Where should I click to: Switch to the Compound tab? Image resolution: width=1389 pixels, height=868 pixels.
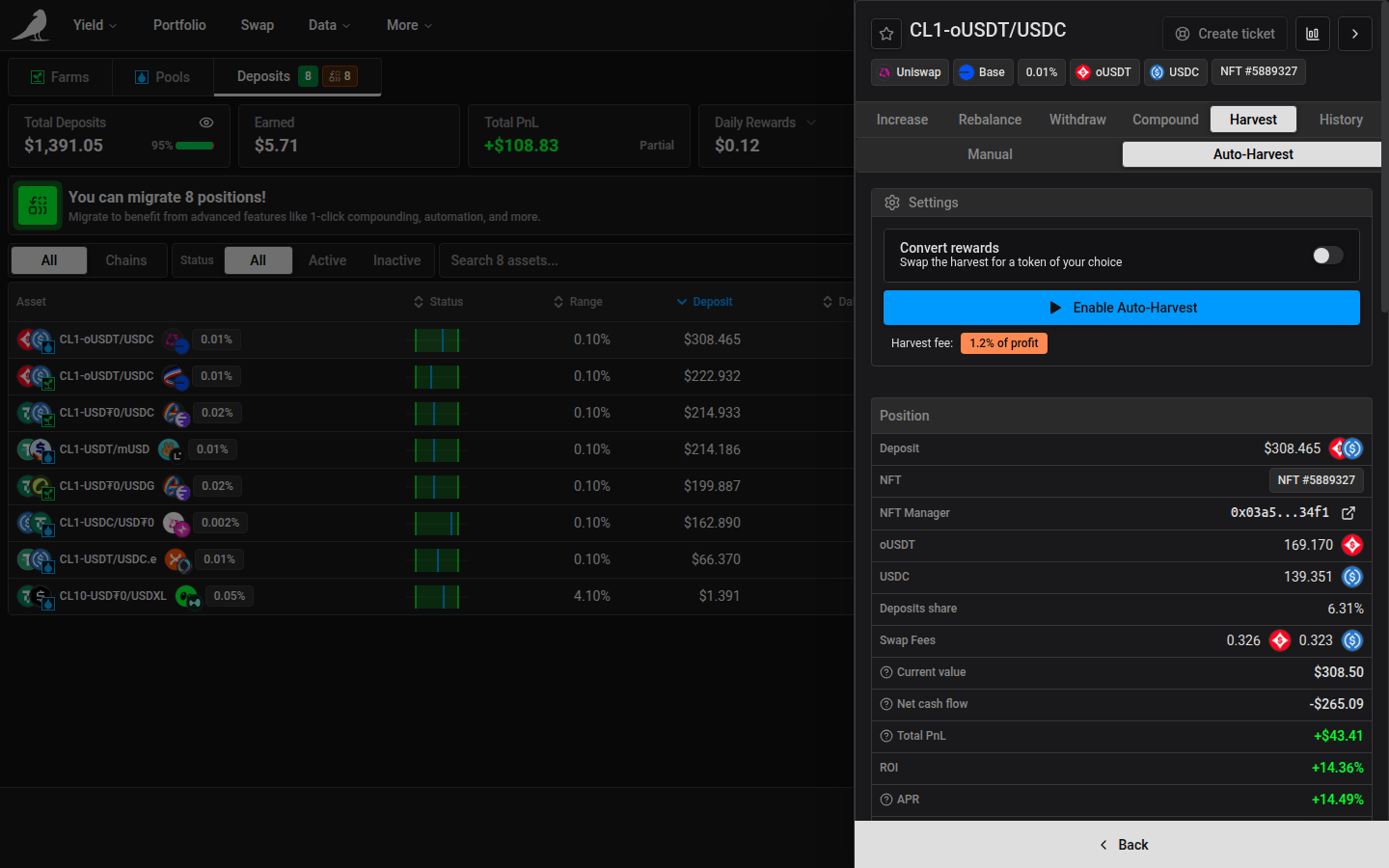point(1165,120)
